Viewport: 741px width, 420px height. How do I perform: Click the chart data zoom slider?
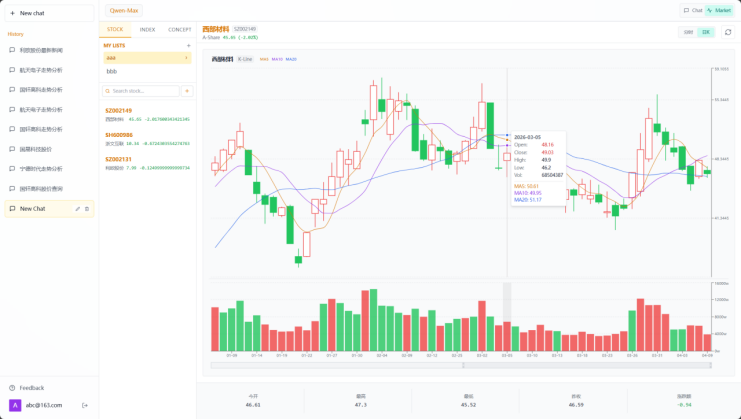[461, 365]
